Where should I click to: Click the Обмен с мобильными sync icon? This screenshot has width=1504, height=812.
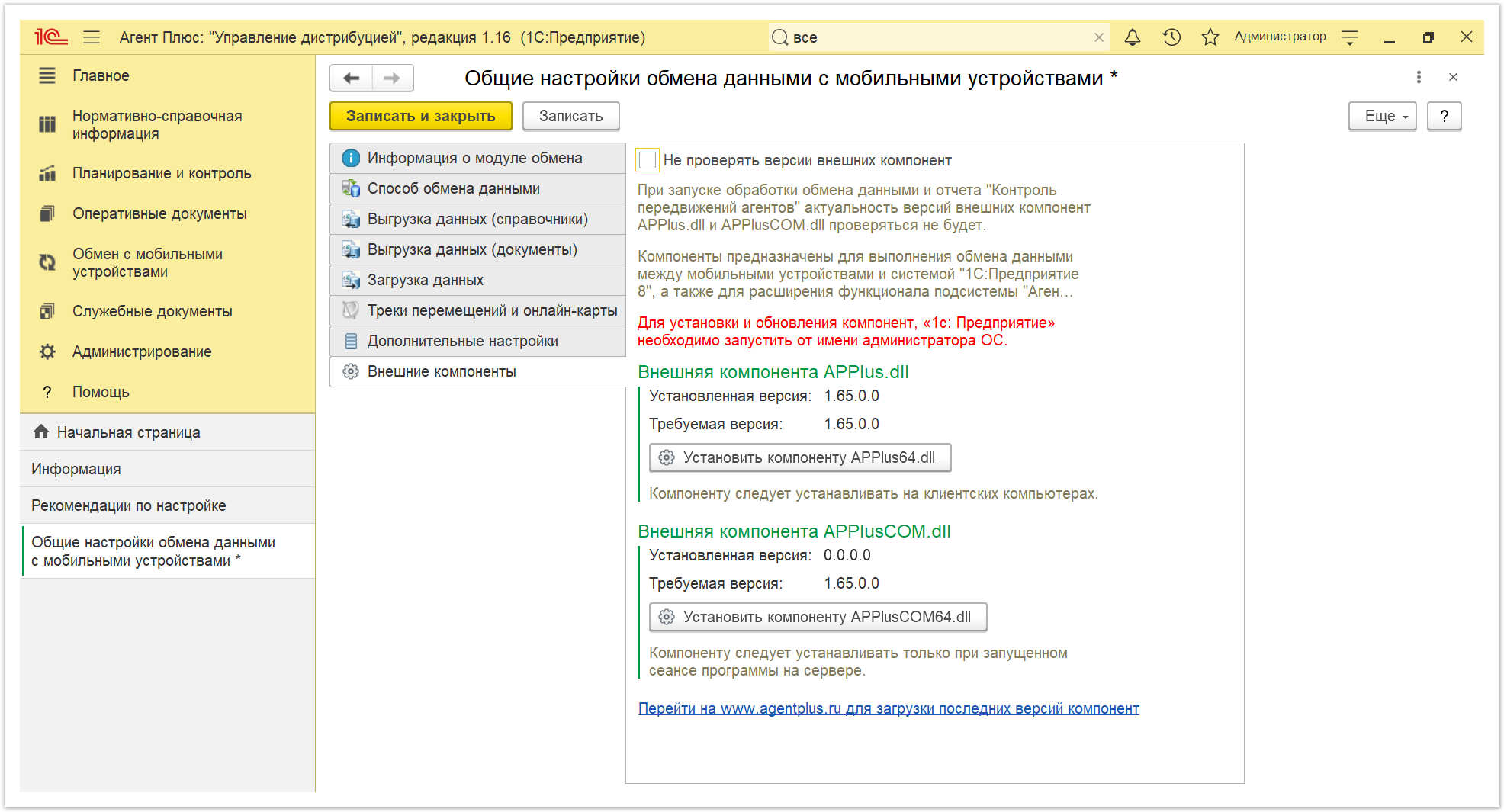(x=47, y=262)
